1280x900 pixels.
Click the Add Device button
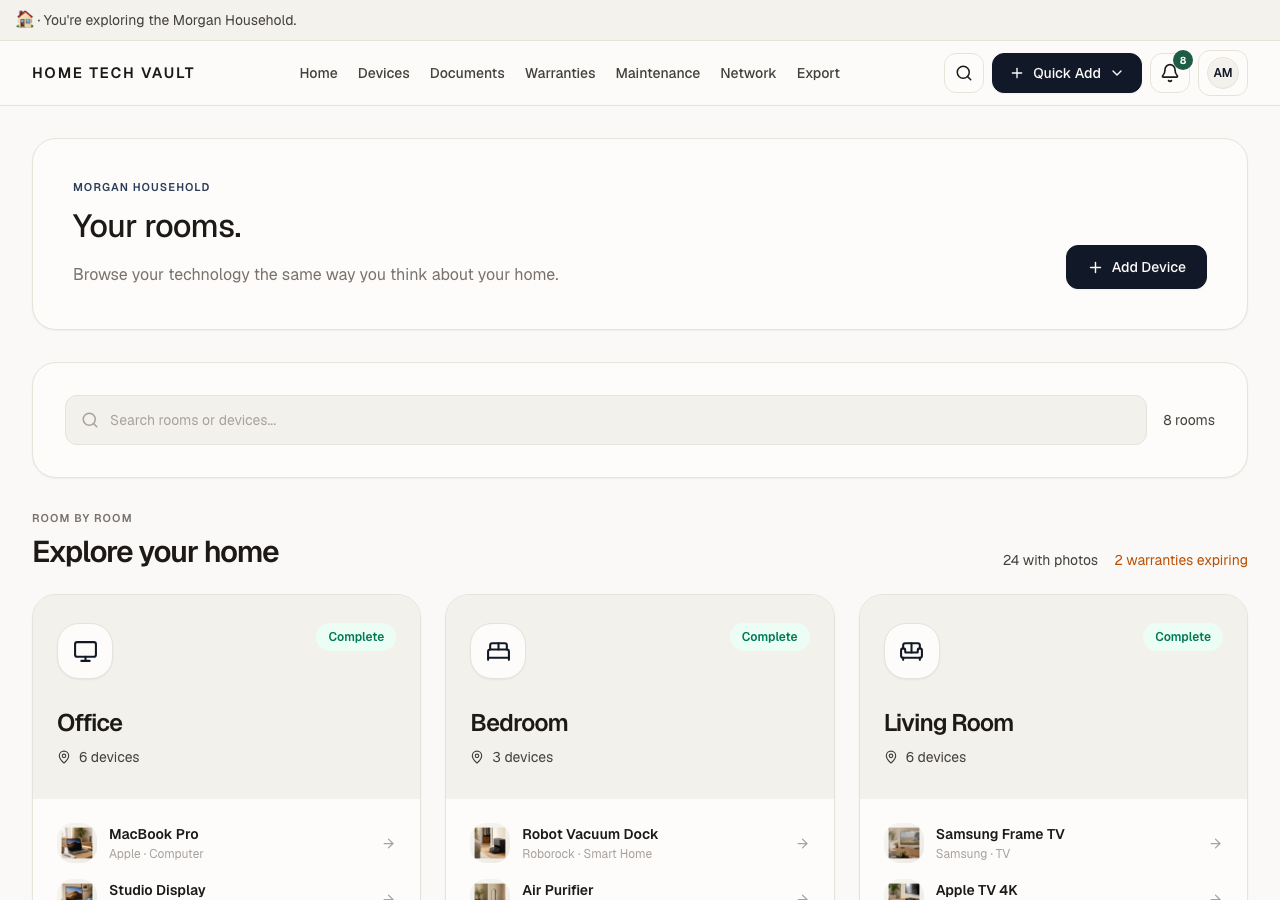click(x=1136, y=267)
